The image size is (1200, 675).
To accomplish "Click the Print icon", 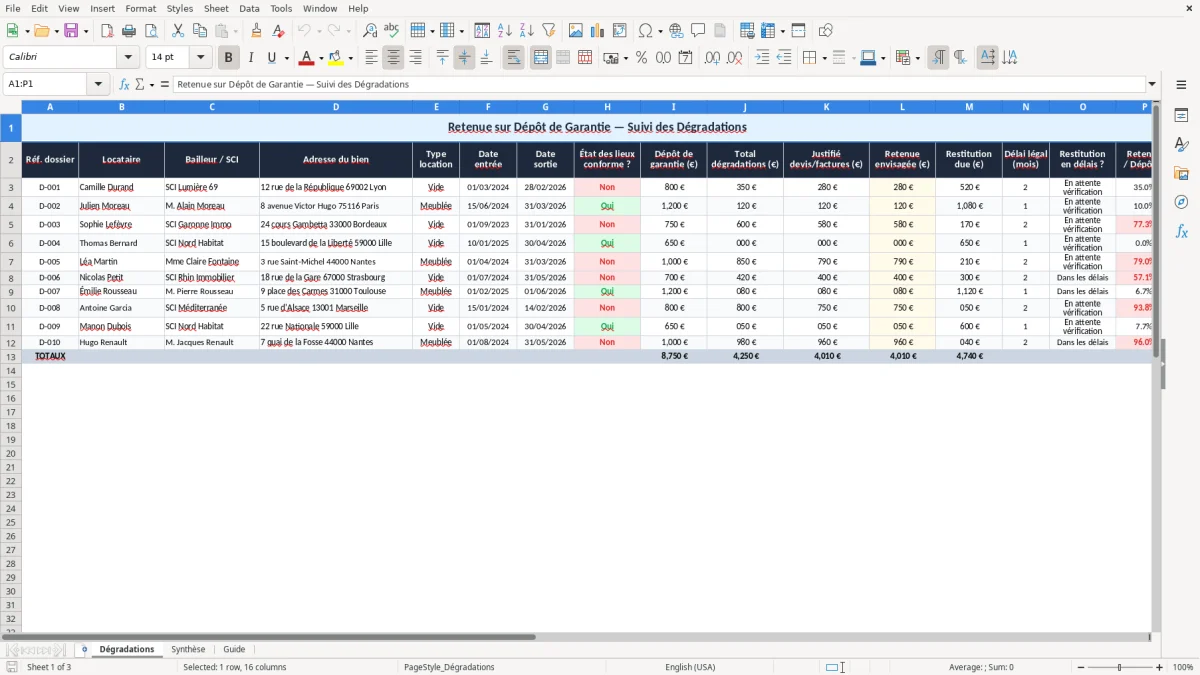I will tap(129, 31).
